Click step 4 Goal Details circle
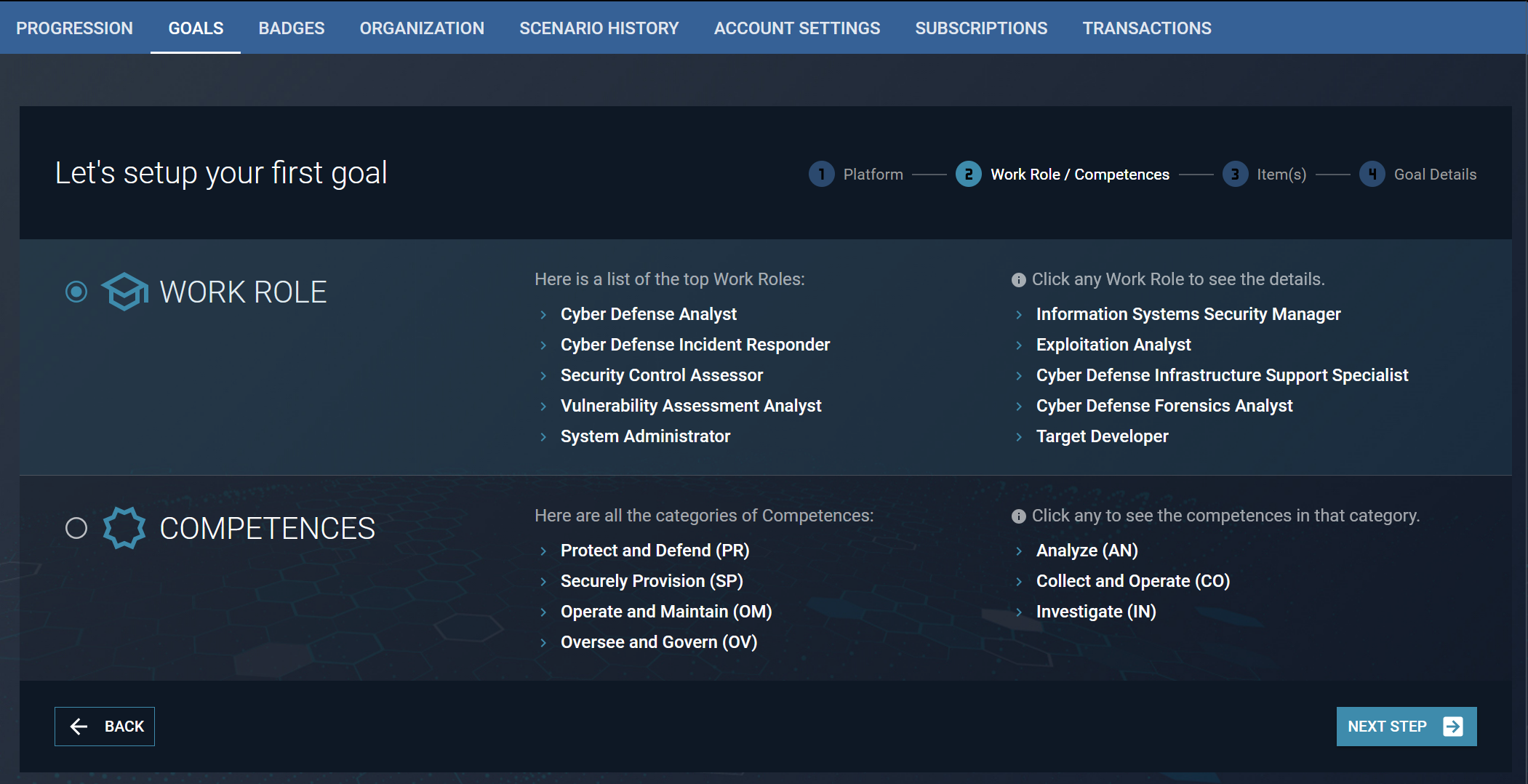This screenshot has width=1528, height=784. click(1372, 174)
